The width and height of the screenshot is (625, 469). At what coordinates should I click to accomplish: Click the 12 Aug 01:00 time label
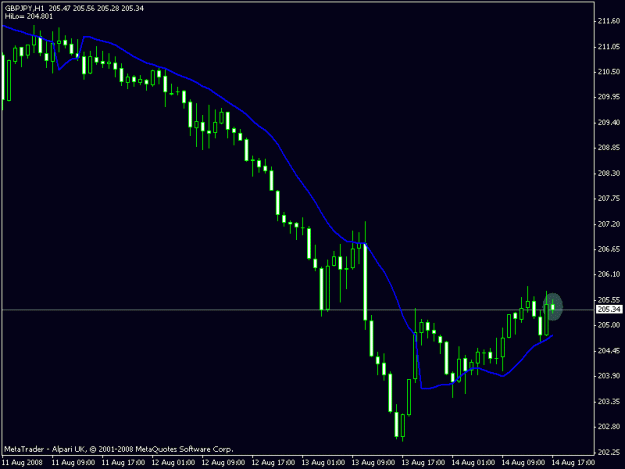173,462
